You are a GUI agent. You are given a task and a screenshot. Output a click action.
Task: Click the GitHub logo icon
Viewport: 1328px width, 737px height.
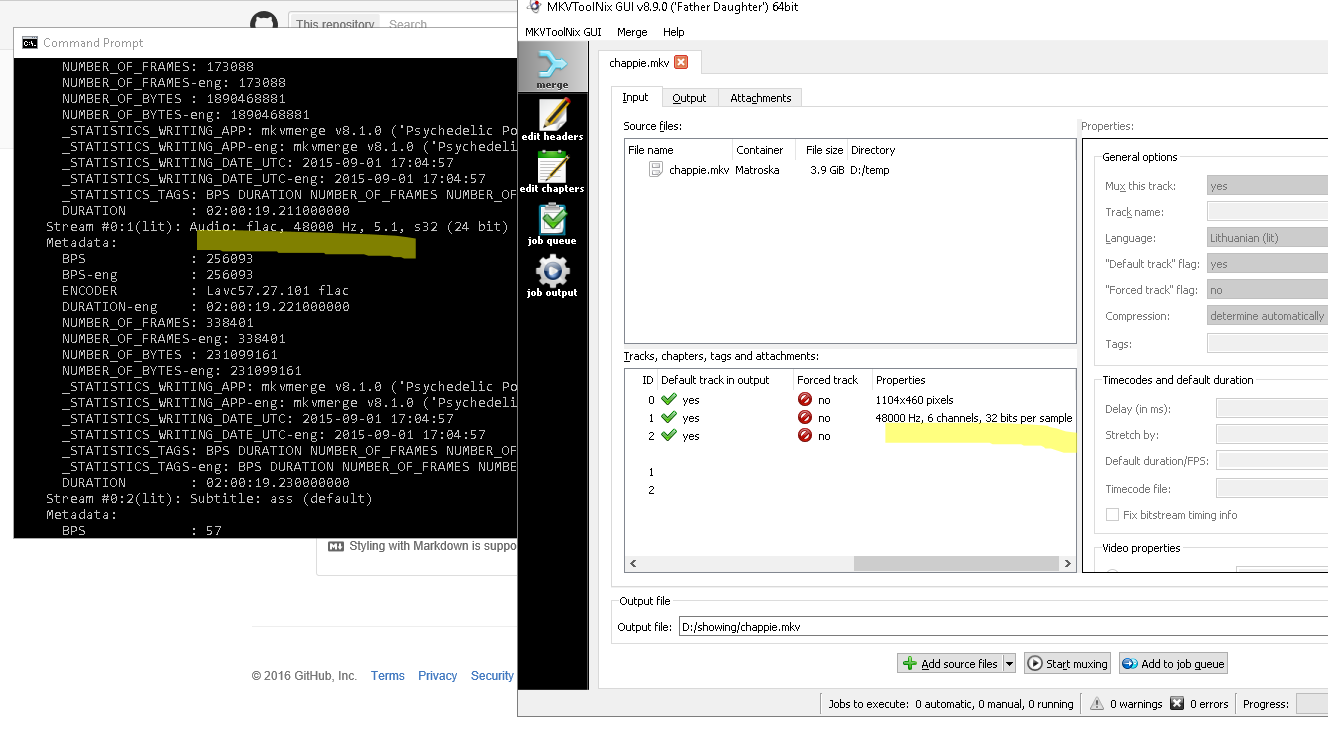pyautogui.click(x=263, y=24)
